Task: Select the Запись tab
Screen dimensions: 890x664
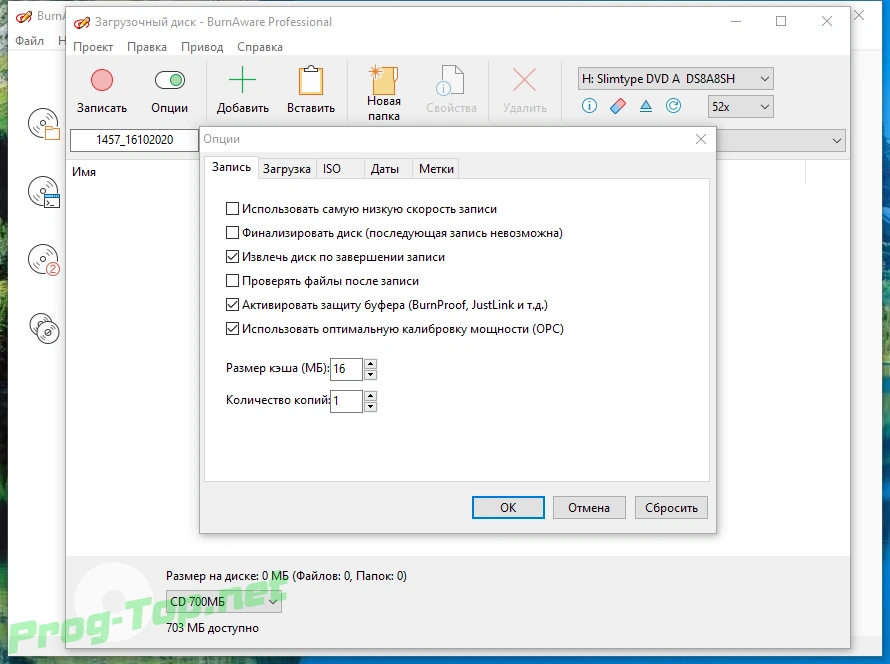Action: 231,167
